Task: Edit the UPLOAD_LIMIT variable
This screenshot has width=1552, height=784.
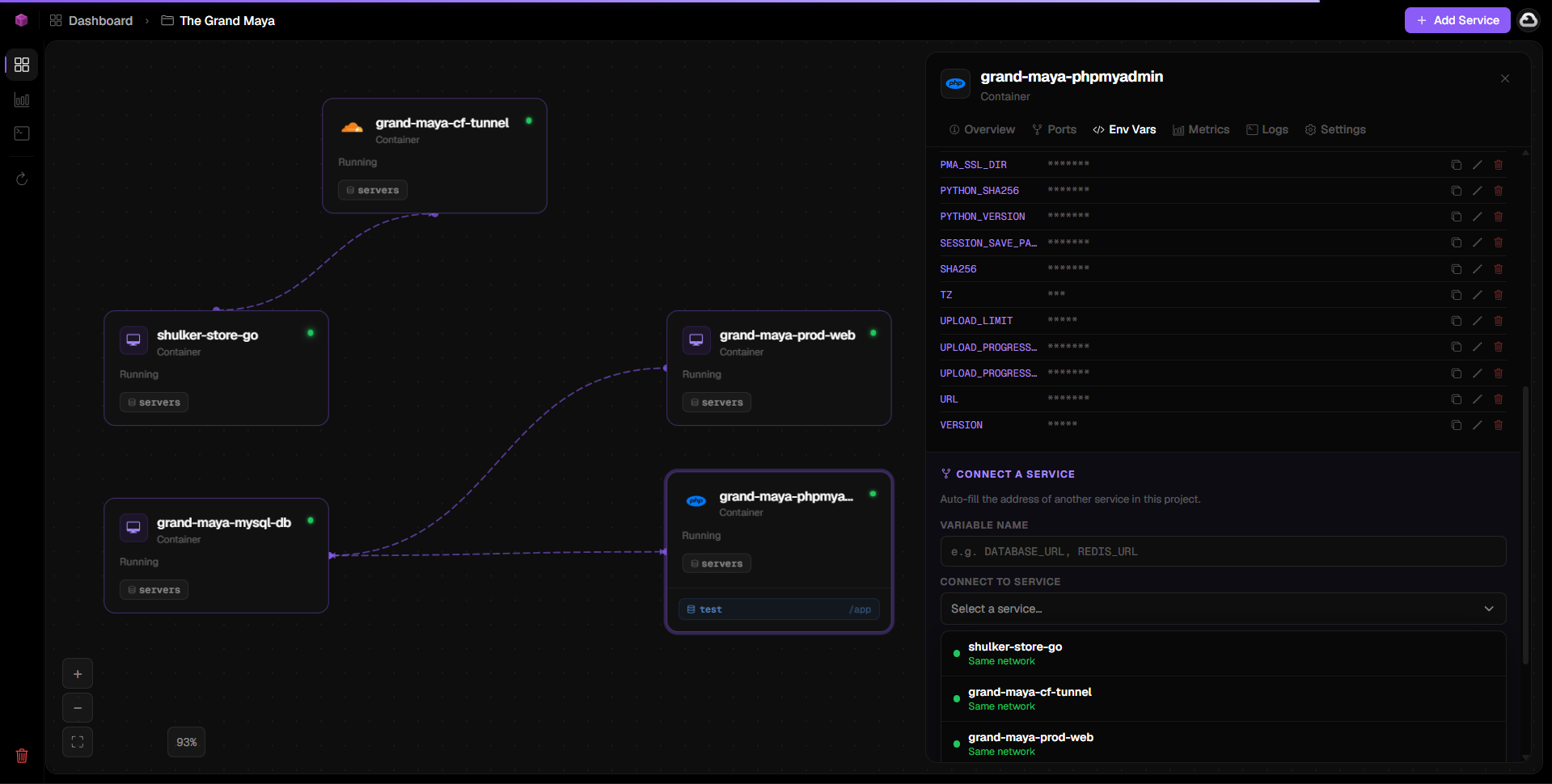Action: pos(1477,321)
